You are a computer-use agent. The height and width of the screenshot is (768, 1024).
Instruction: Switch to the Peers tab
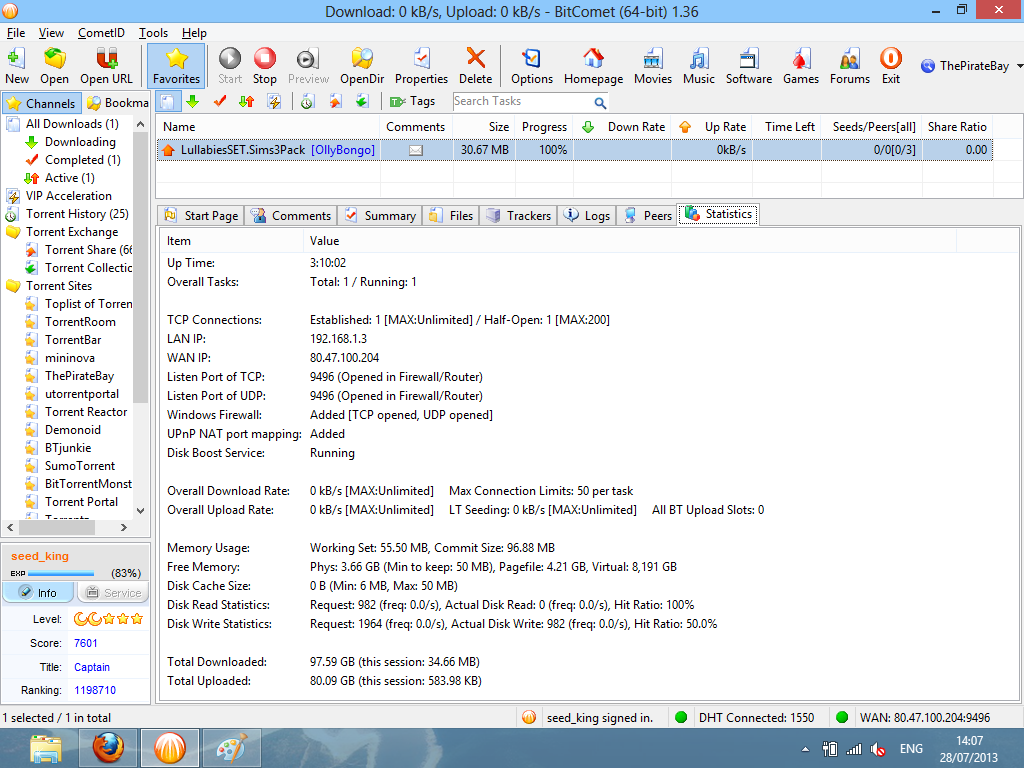(647, 216)
